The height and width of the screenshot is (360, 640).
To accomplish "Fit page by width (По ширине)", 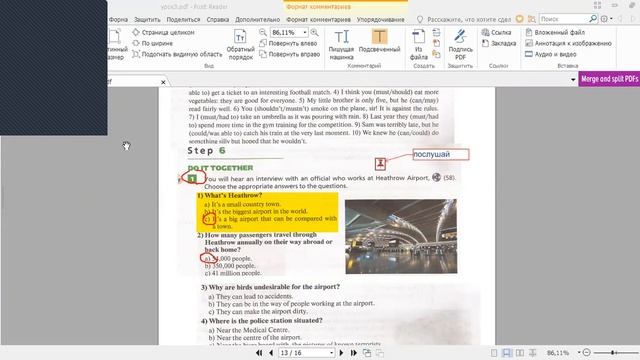I will (153, 43).
